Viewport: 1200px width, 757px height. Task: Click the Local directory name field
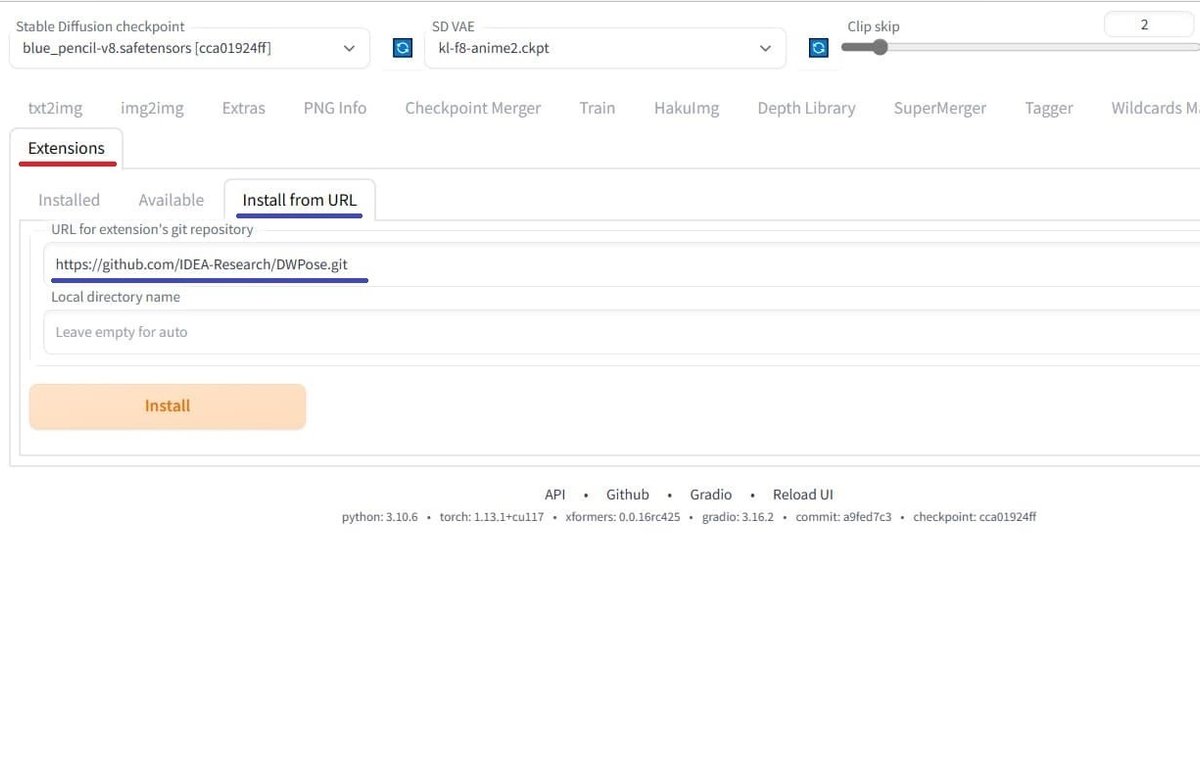coord(400,330)
